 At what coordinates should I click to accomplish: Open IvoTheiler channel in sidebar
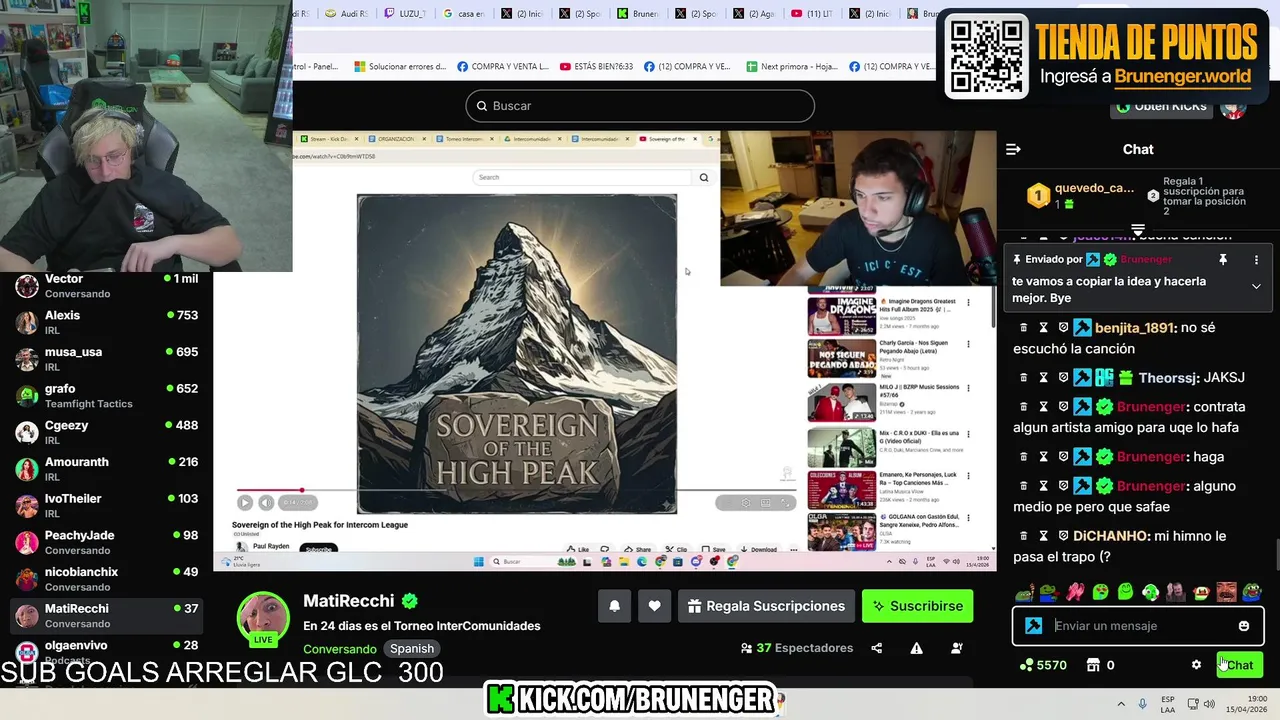[106, 506]
